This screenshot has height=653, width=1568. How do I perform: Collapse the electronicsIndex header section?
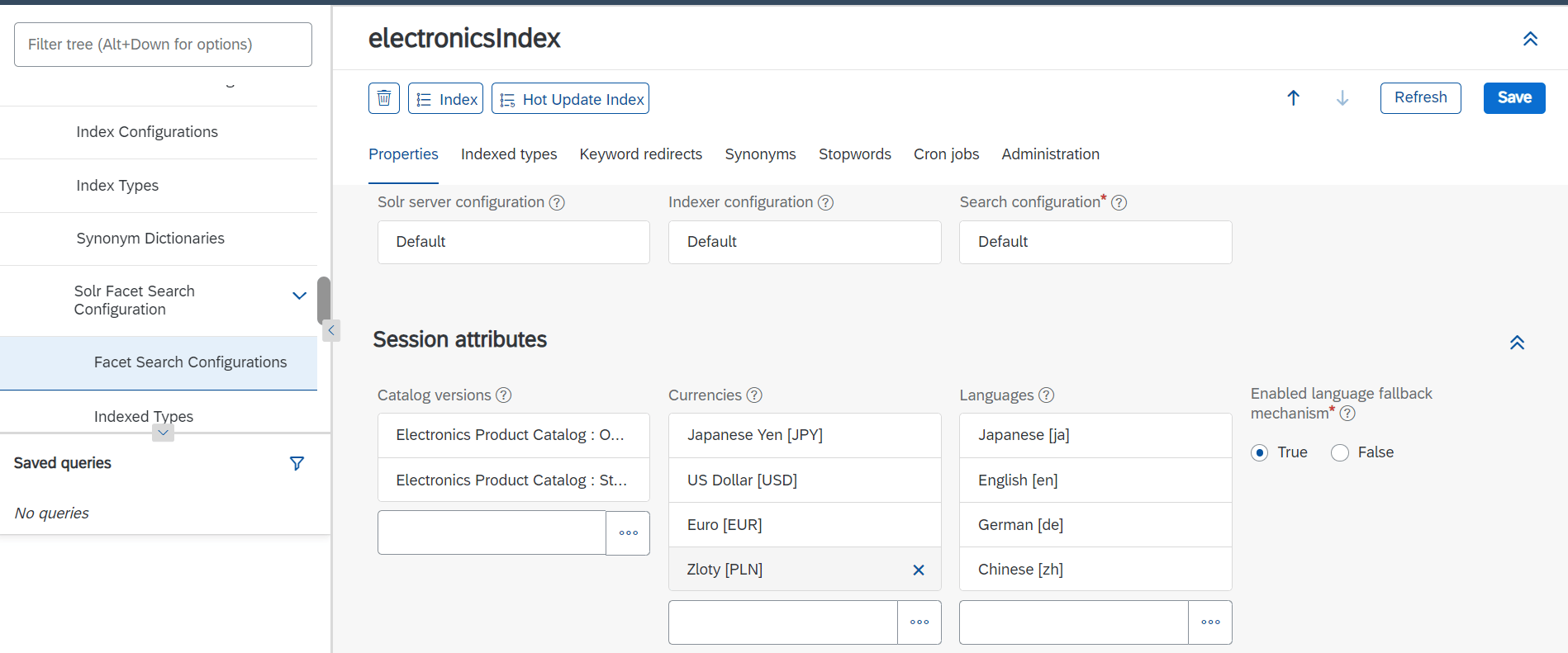(1530, 39)
